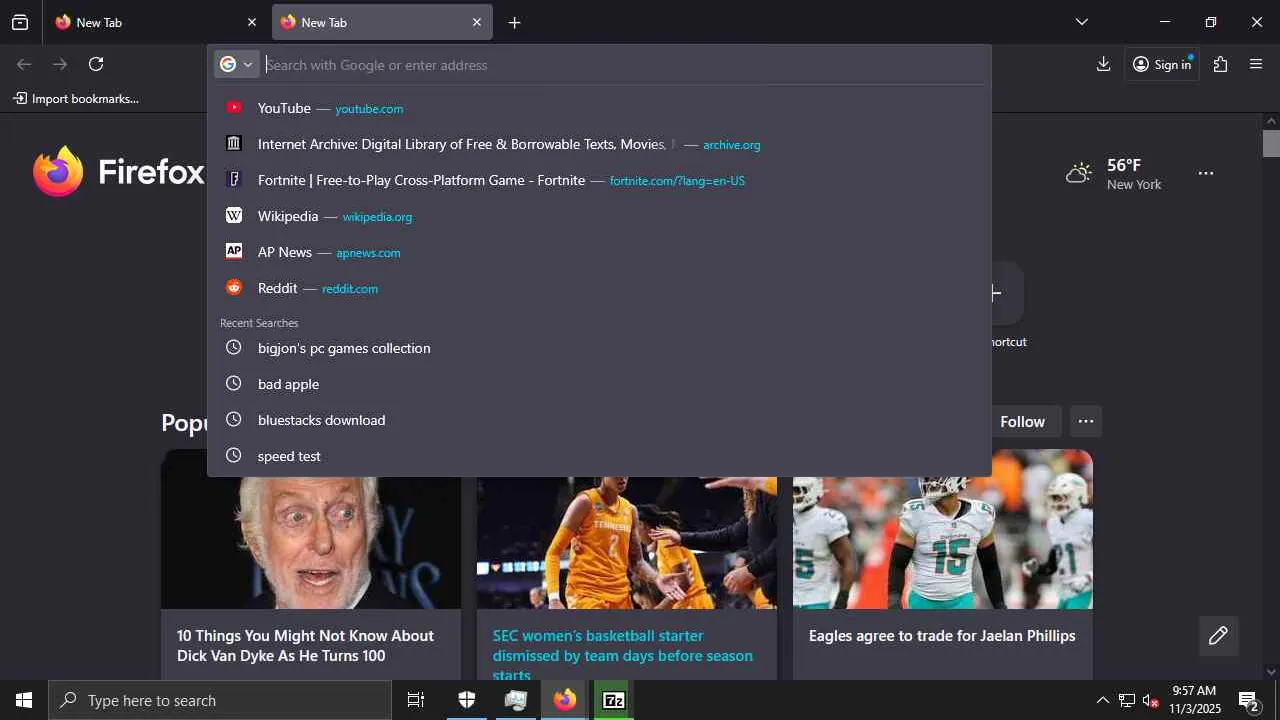This screenshot has height=720, width=1280.
Task: Select the Reddit suggestion
Action: [x=599, y=288]
